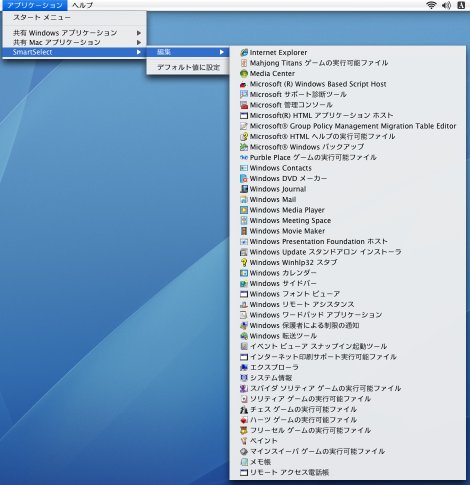Screen dimensions: 470x485
Task: Choose Group Policy Management Migration Table Editor
Action: point(348,126)
